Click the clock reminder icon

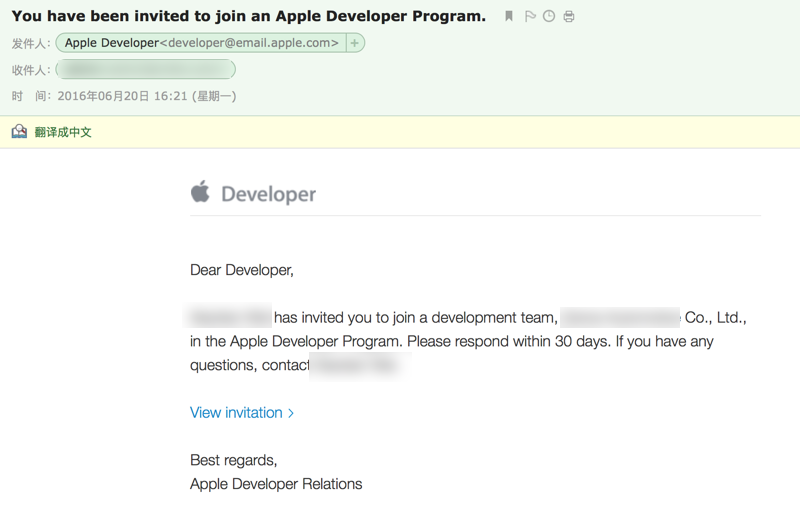549,16
